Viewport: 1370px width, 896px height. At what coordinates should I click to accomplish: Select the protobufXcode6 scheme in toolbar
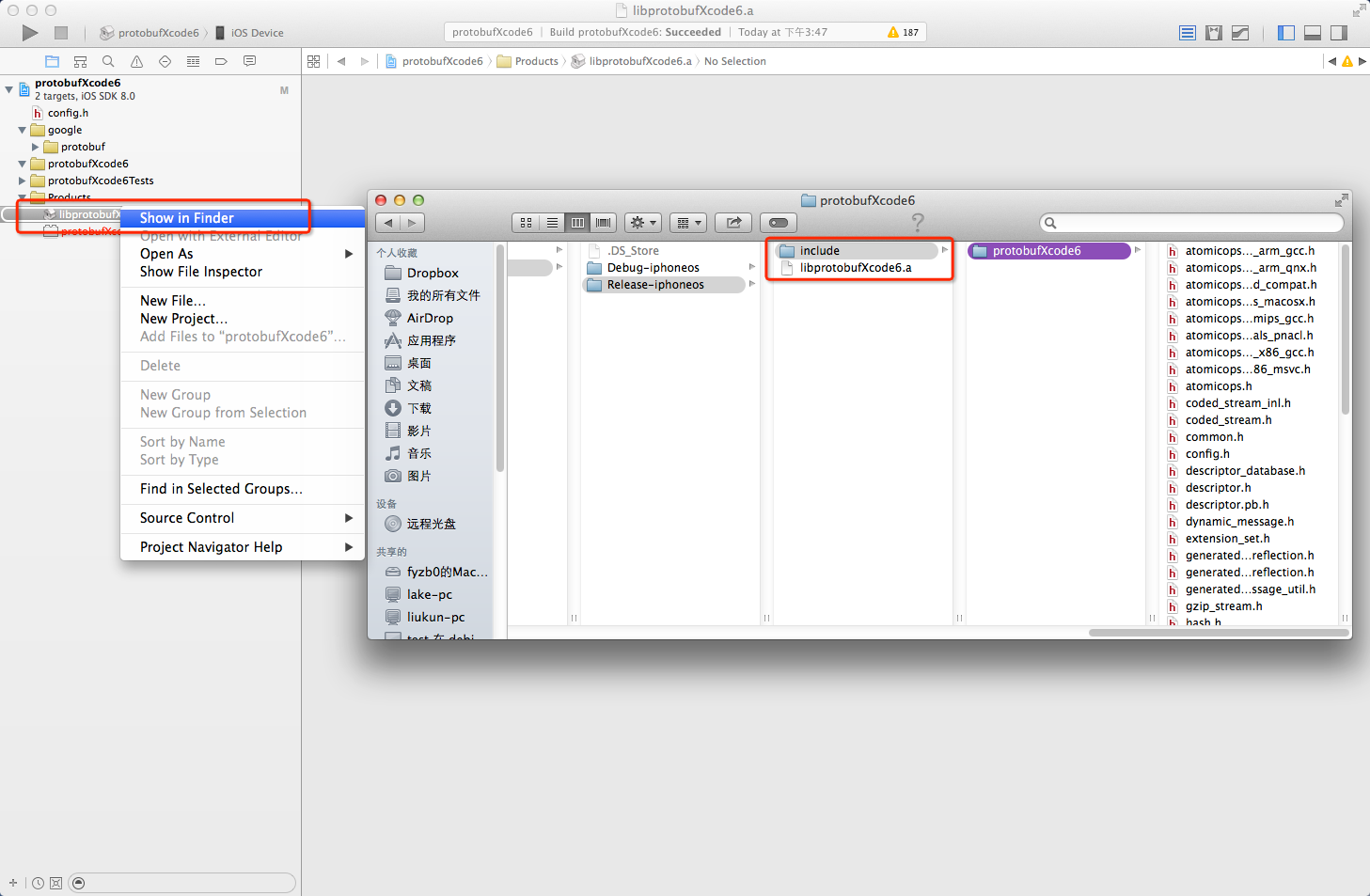tap(149, 33)
